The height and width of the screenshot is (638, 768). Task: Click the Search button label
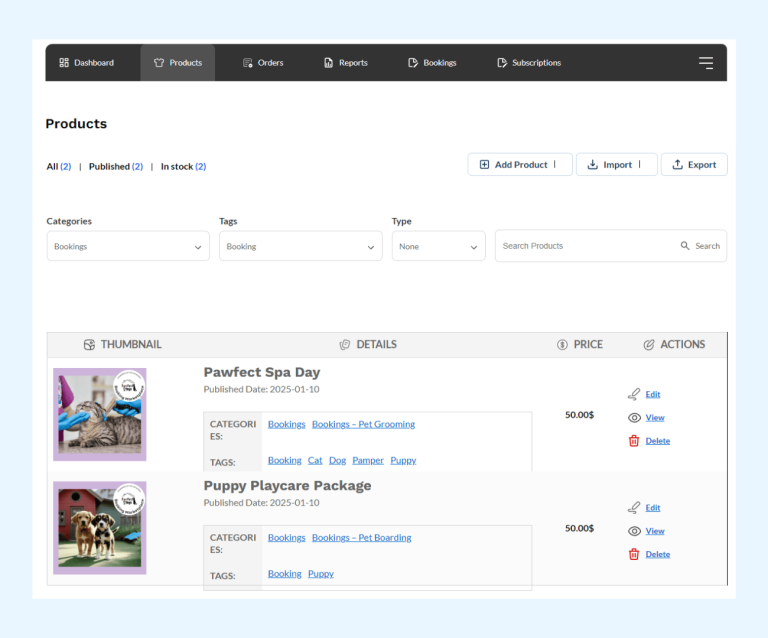point(707,246)
